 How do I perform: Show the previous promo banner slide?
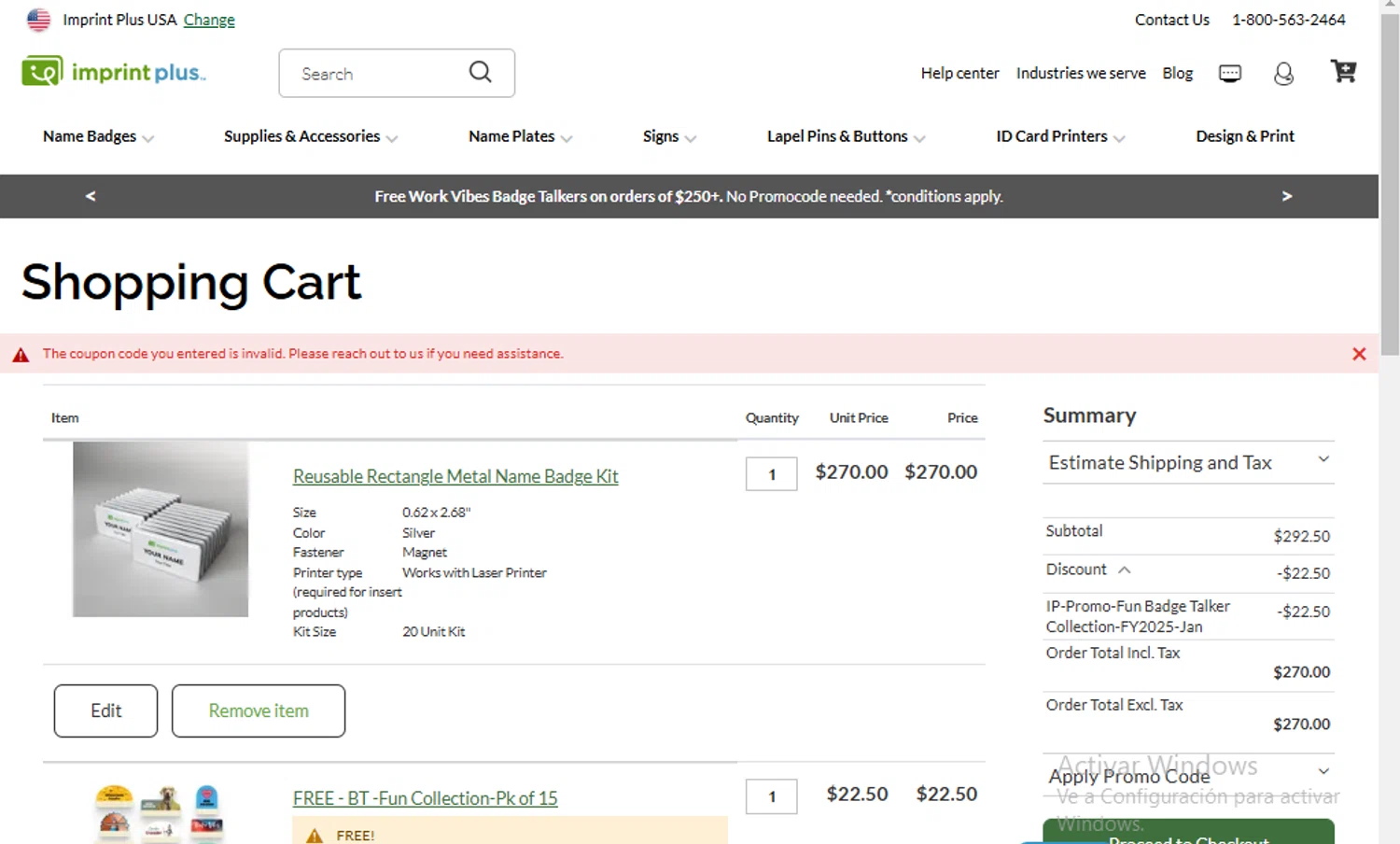point(91,196)
